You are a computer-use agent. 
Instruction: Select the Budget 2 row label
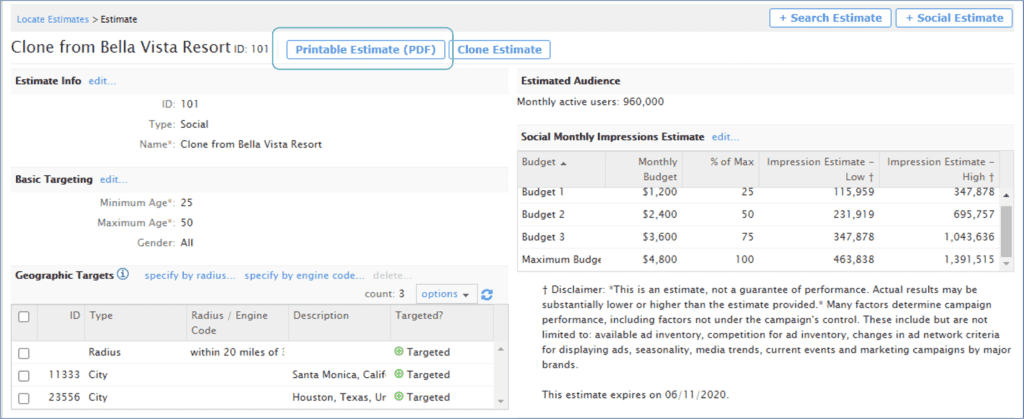pos(543,214)
